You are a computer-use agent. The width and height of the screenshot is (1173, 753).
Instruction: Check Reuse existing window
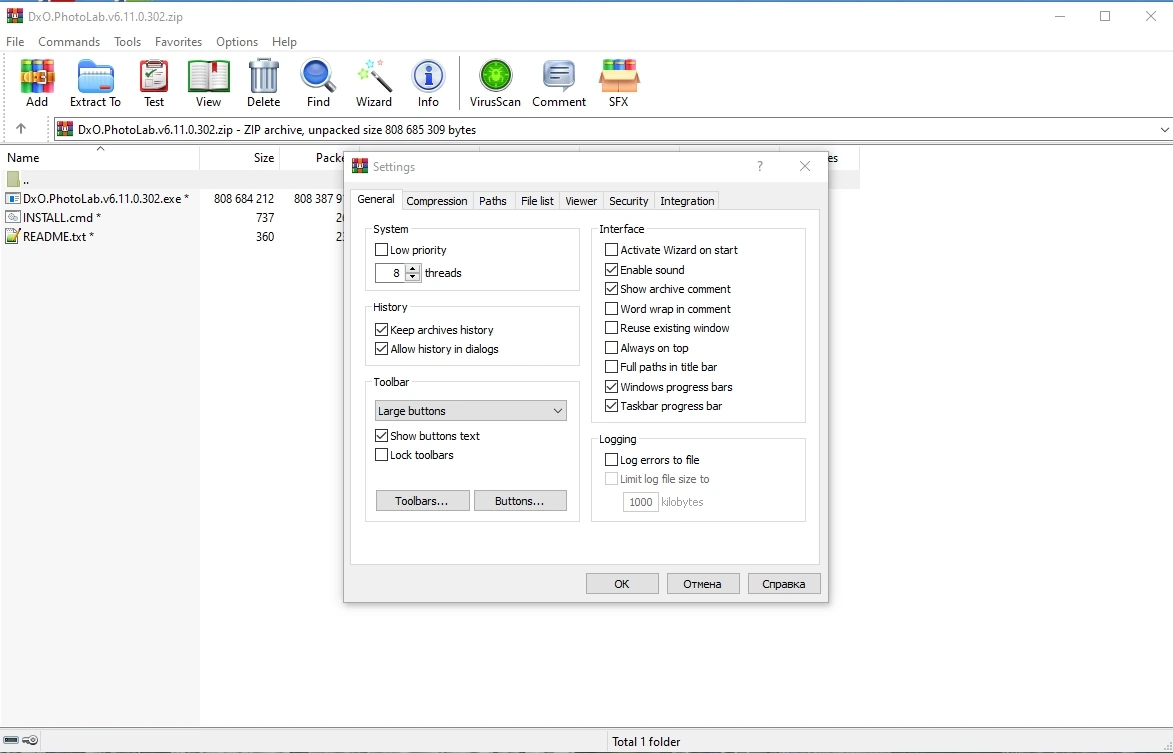[x=611, y=328]
